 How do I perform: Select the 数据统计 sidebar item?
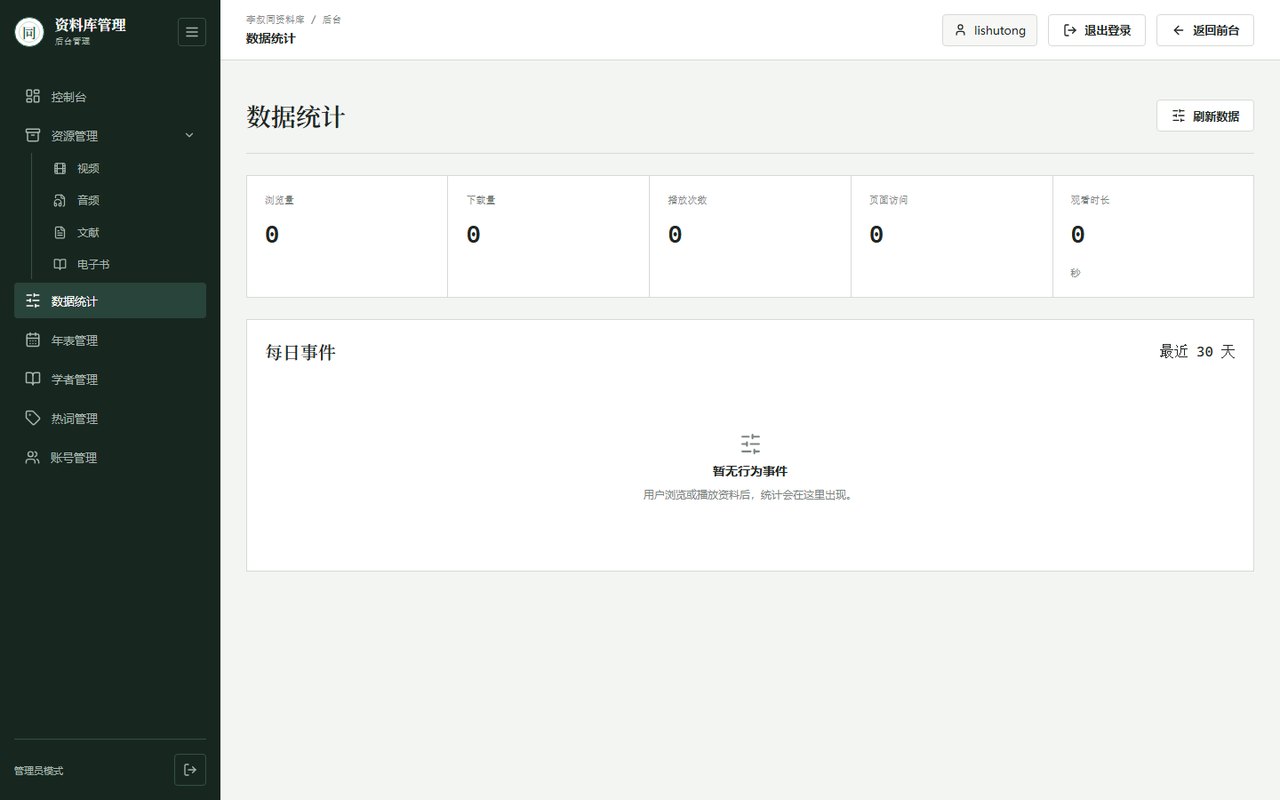click(x=110, y=301)
